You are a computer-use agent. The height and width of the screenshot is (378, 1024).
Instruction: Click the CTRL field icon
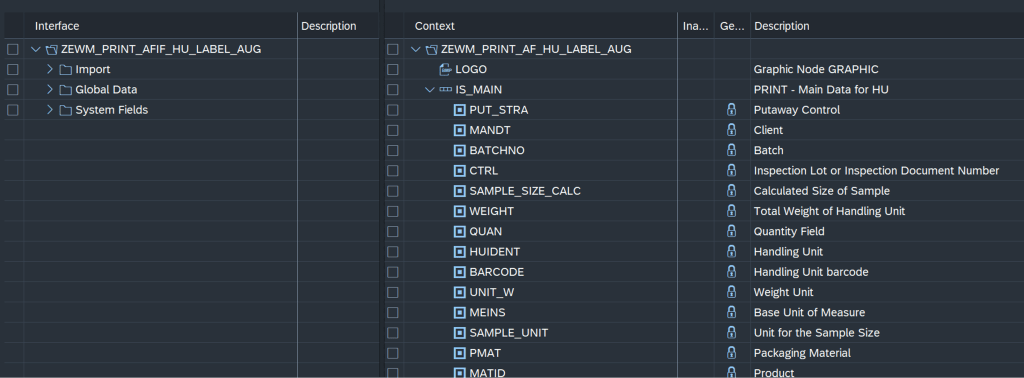coord(460,171)
